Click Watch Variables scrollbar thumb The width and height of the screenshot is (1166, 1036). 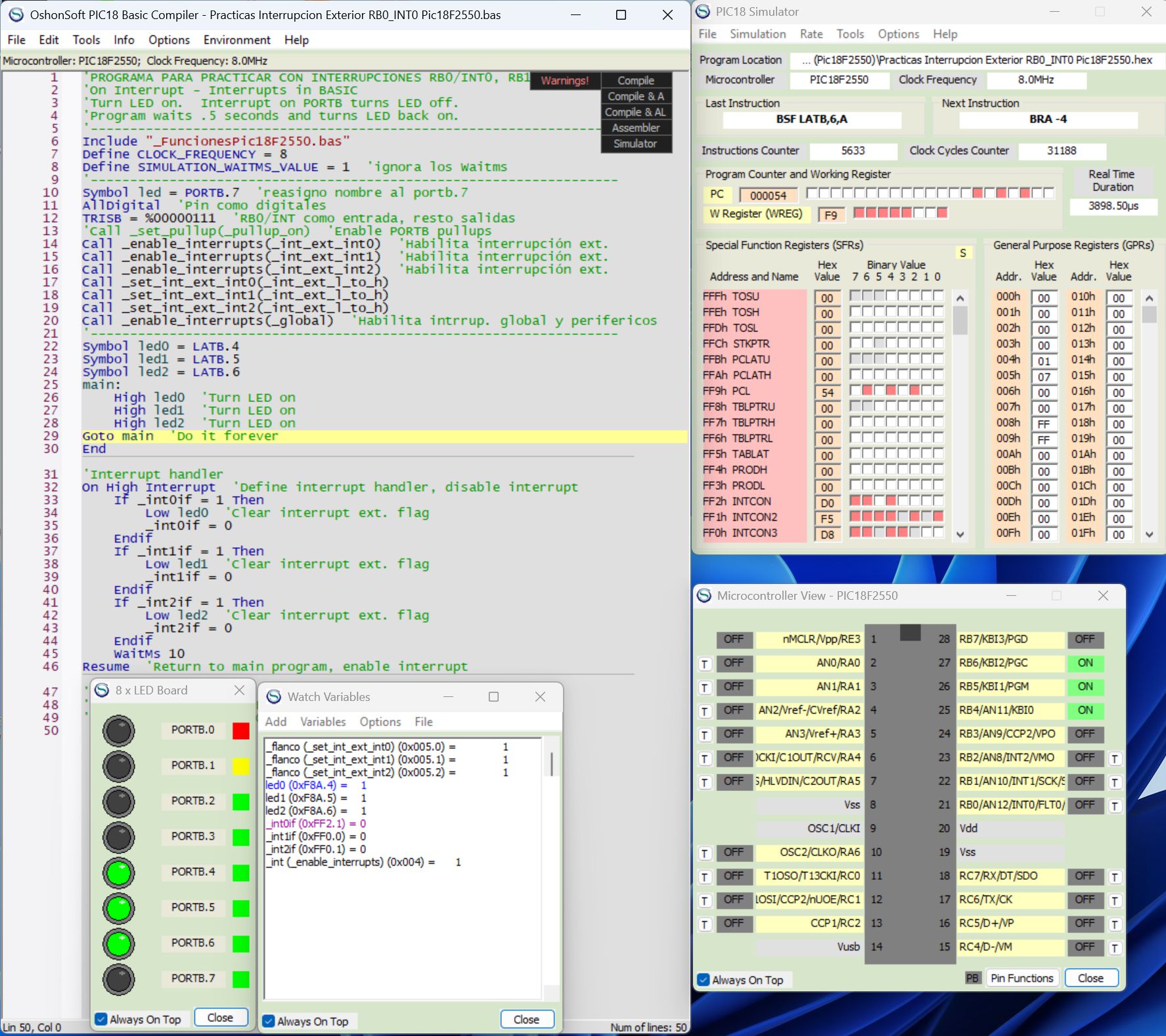(x=552, y=764)
